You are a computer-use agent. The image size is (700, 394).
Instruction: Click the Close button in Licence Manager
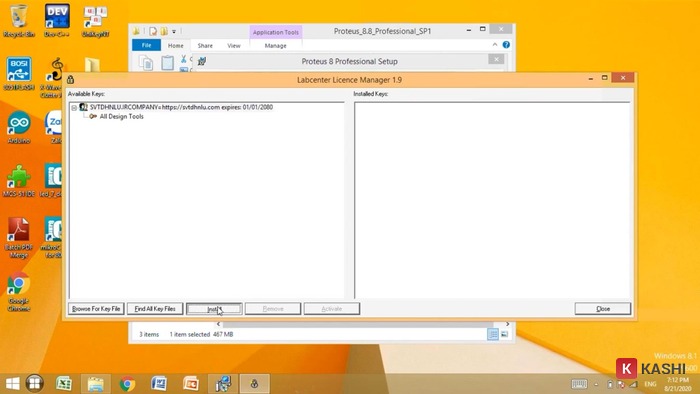tap(603, 309)
